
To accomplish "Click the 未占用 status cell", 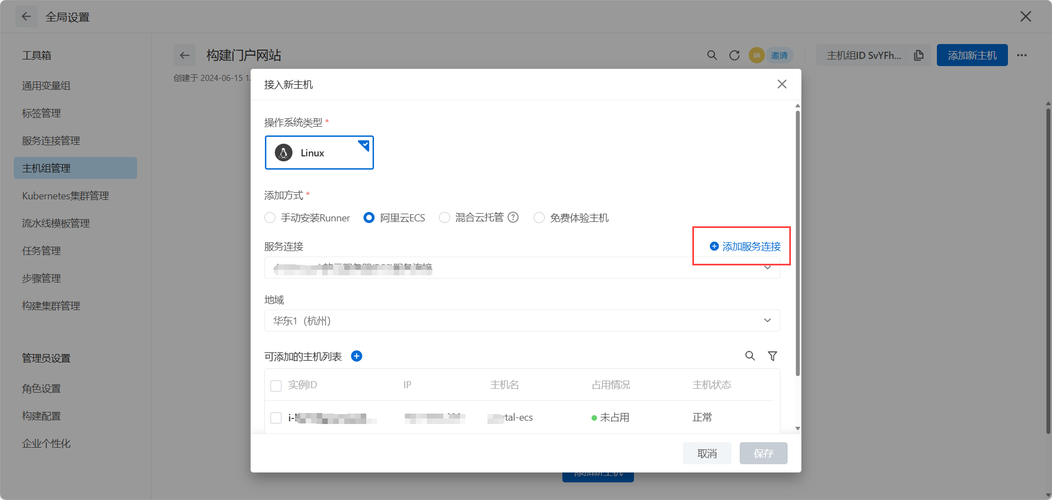I will (611, 417).
